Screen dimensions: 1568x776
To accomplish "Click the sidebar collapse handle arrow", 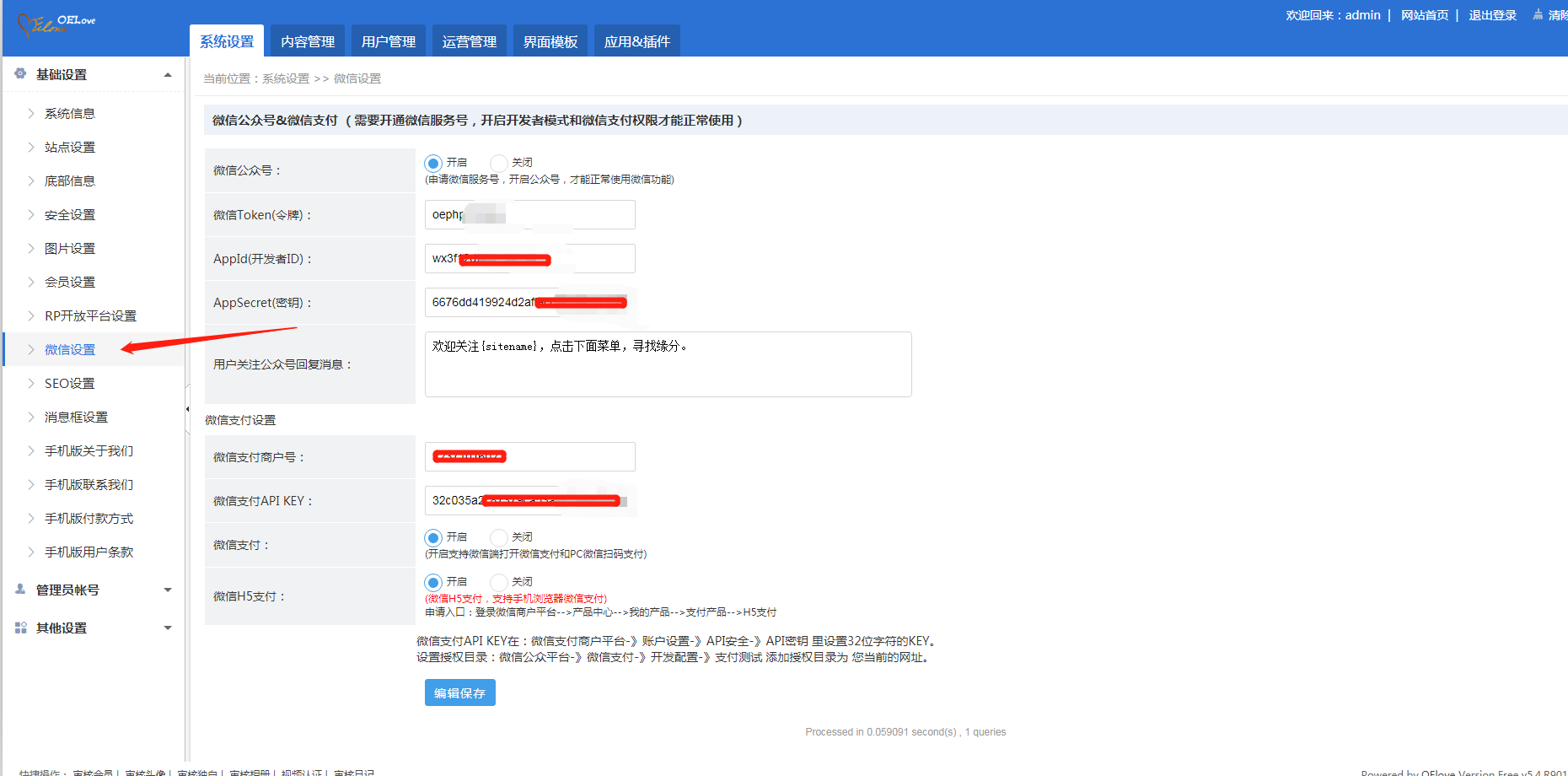I will point(187,409).
